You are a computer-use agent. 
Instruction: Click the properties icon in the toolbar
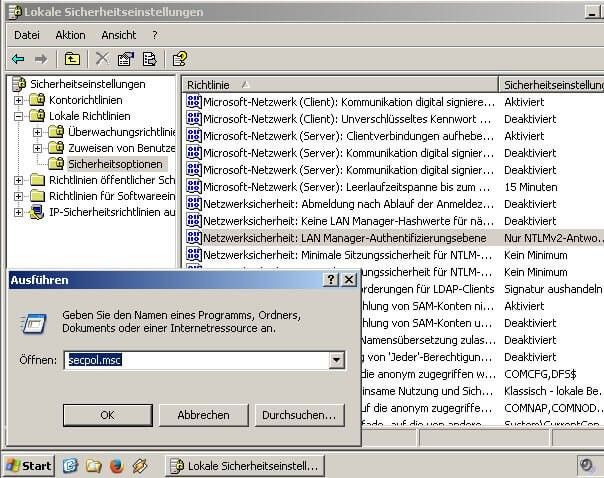125,59
